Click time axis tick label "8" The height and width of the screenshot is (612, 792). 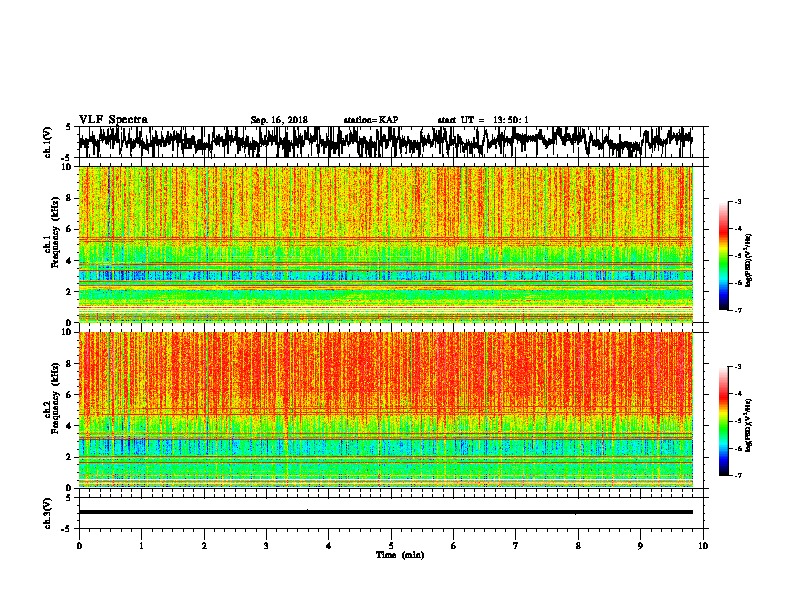point(578,546)
